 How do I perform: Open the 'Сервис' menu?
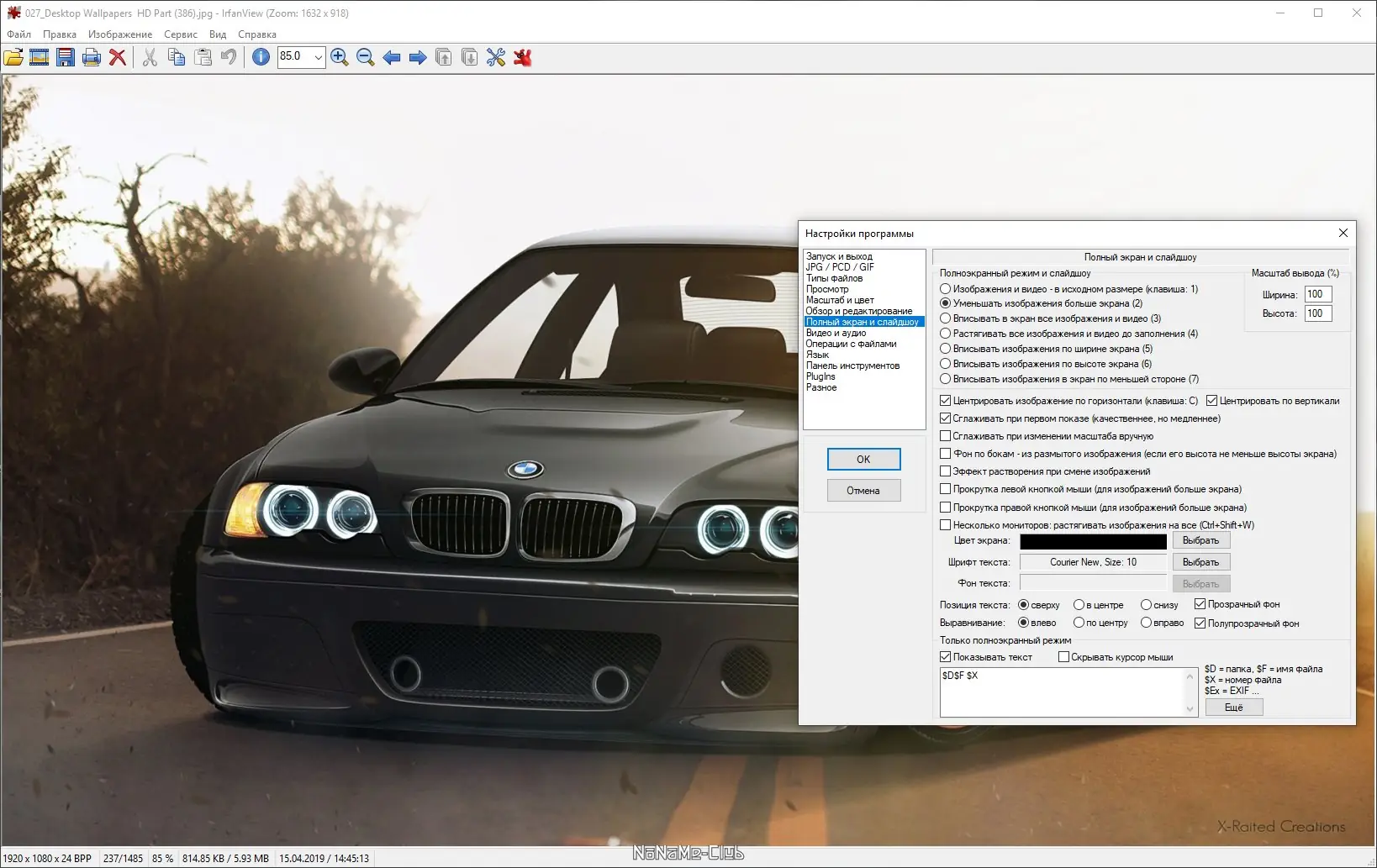(x=180, y=34)
